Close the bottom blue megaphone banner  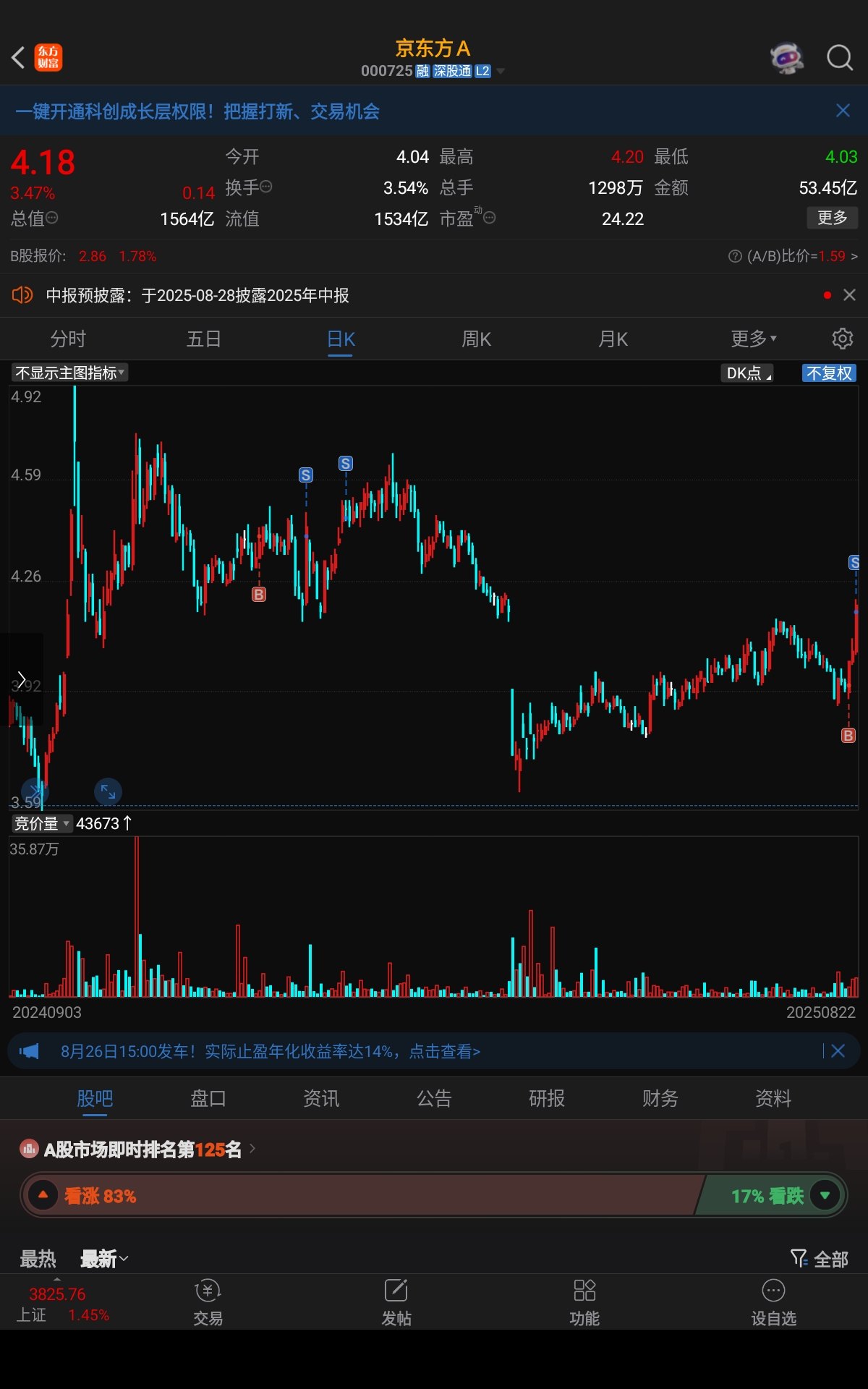(x=838, y=1051)
